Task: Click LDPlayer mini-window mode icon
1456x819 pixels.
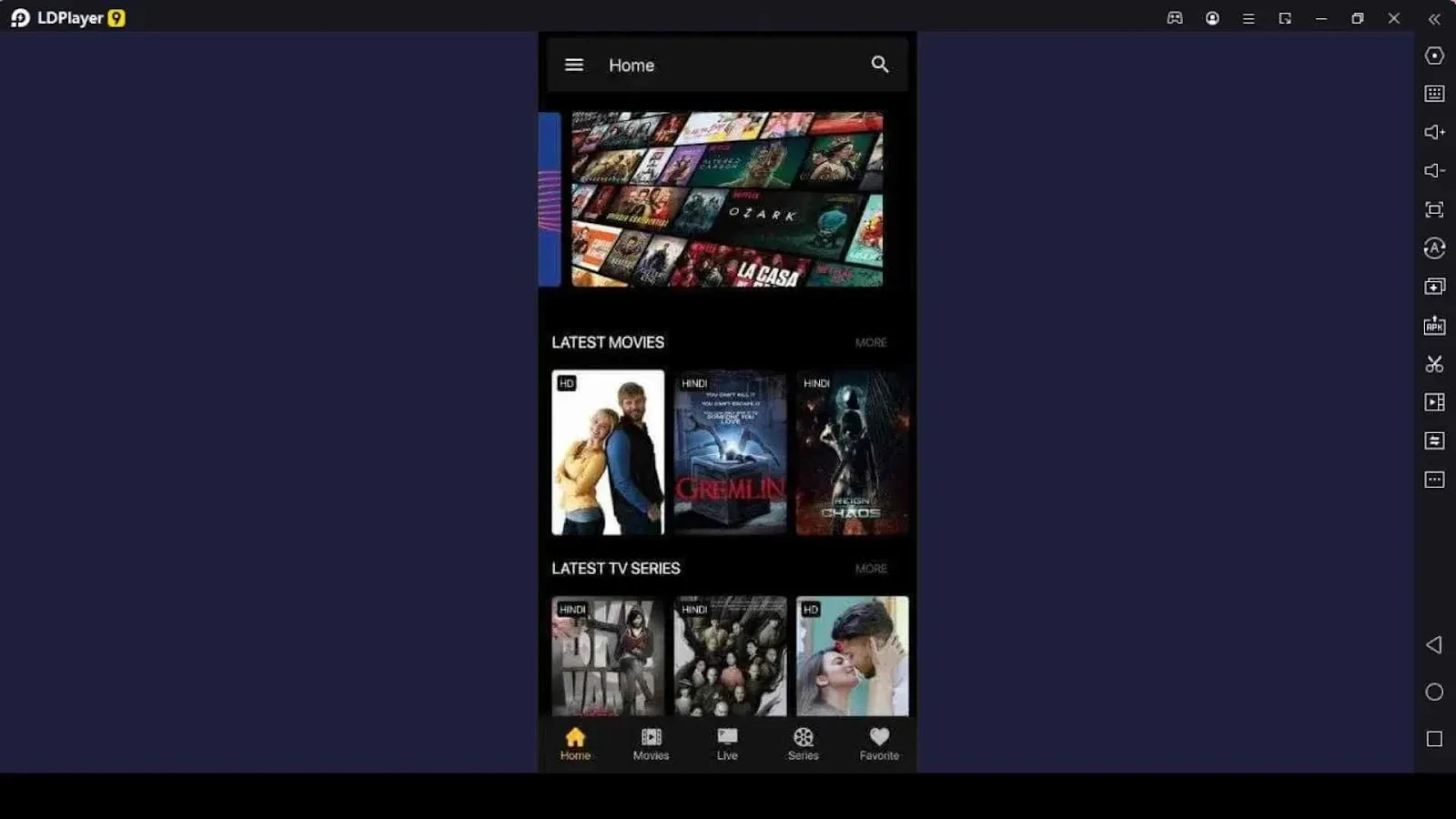Action: (1285, 18)
